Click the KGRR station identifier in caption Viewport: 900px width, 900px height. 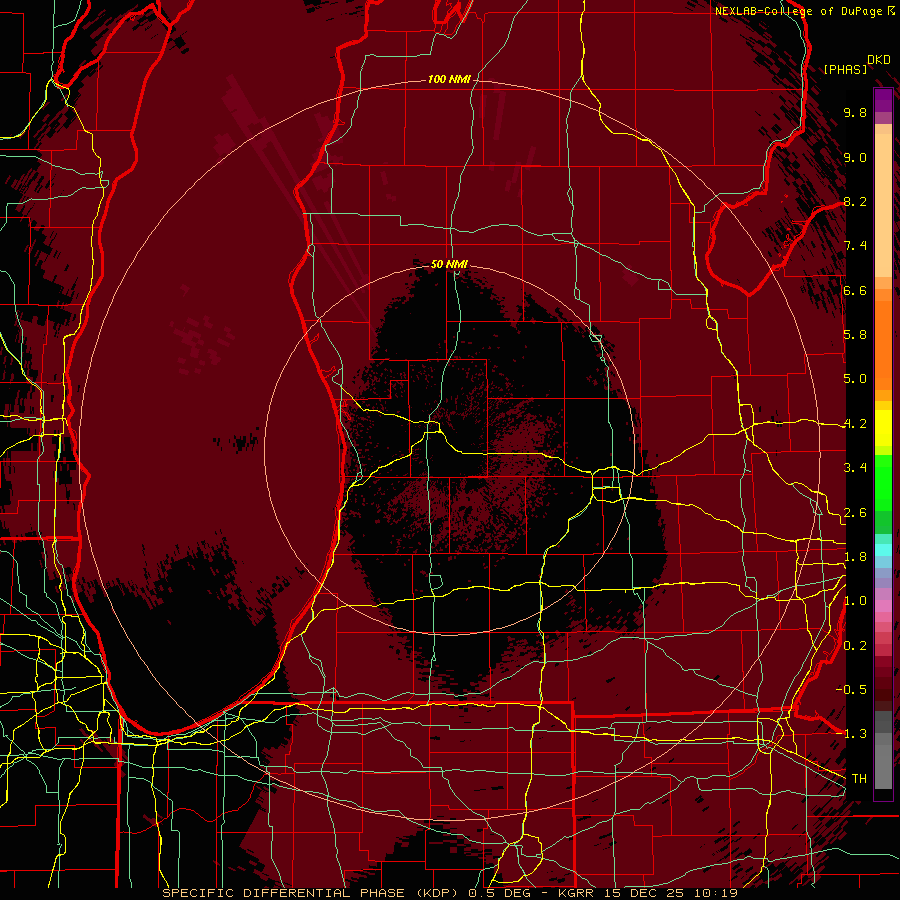pyautogui.click(x=577, y=893)
